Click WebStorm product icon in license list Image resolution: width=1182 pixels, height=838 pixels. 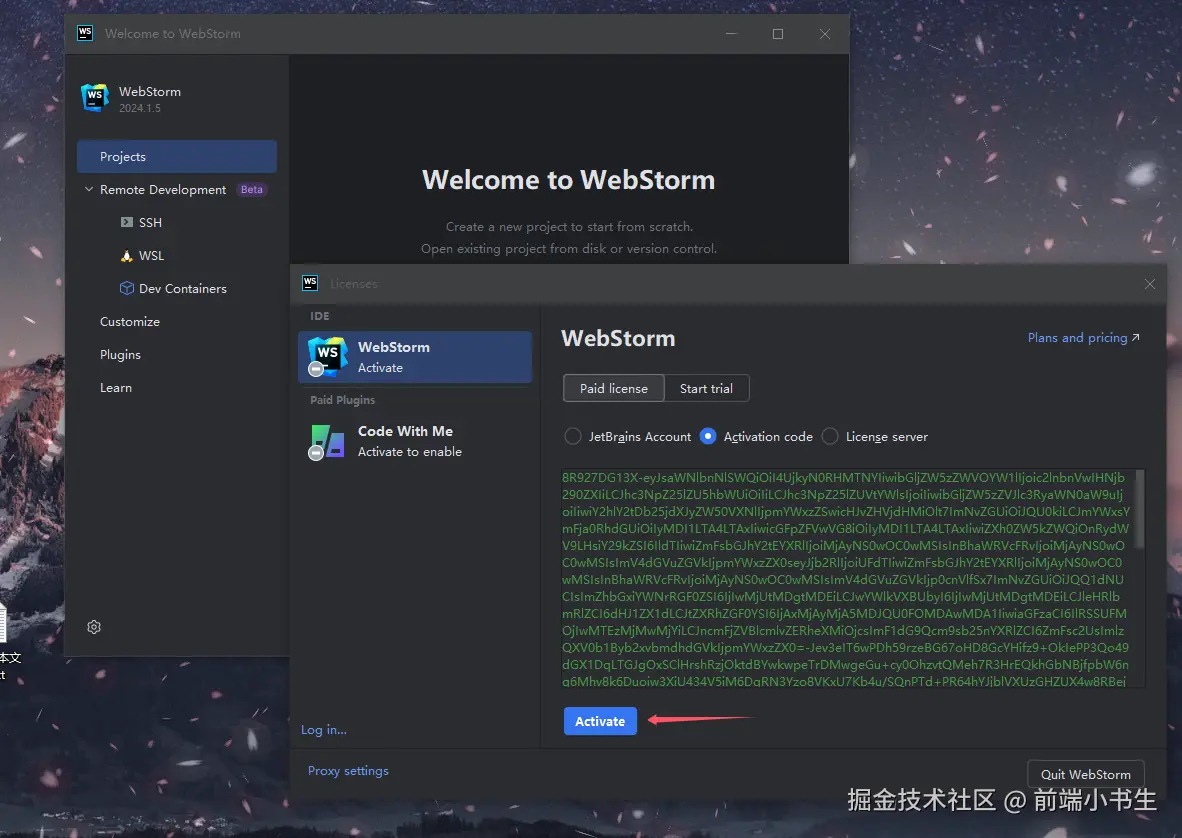327,356
